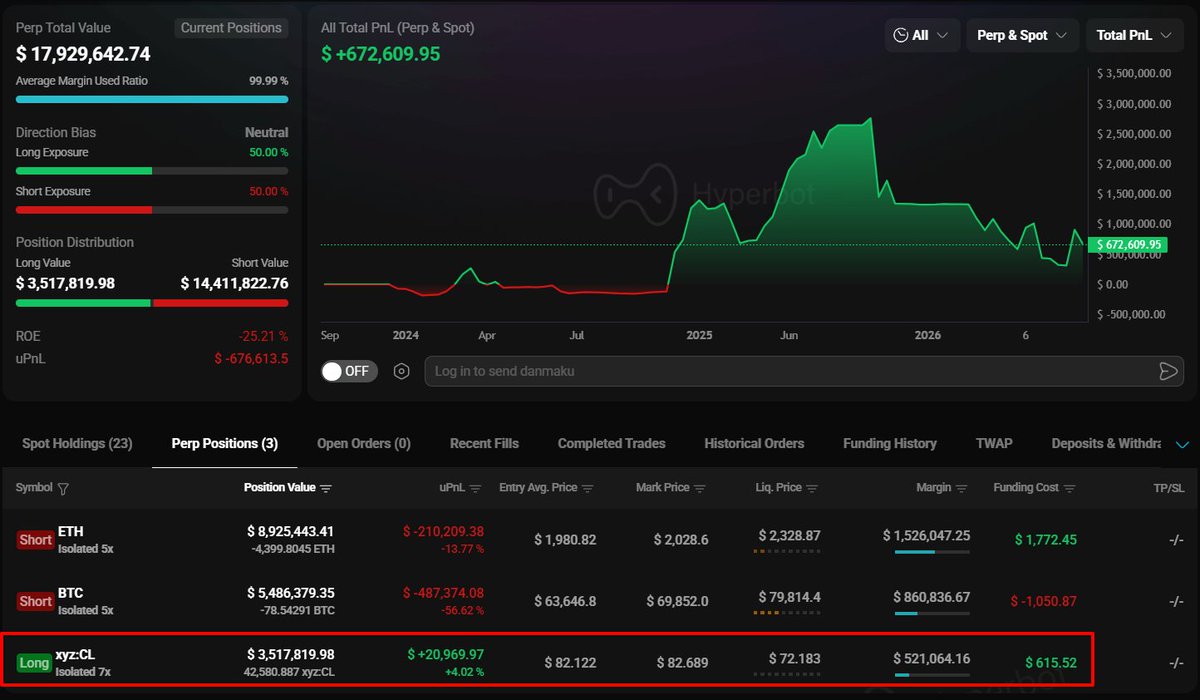Select the Perp Positions (3) tab
1200x700 pixels.
click(x=225, y=443)
